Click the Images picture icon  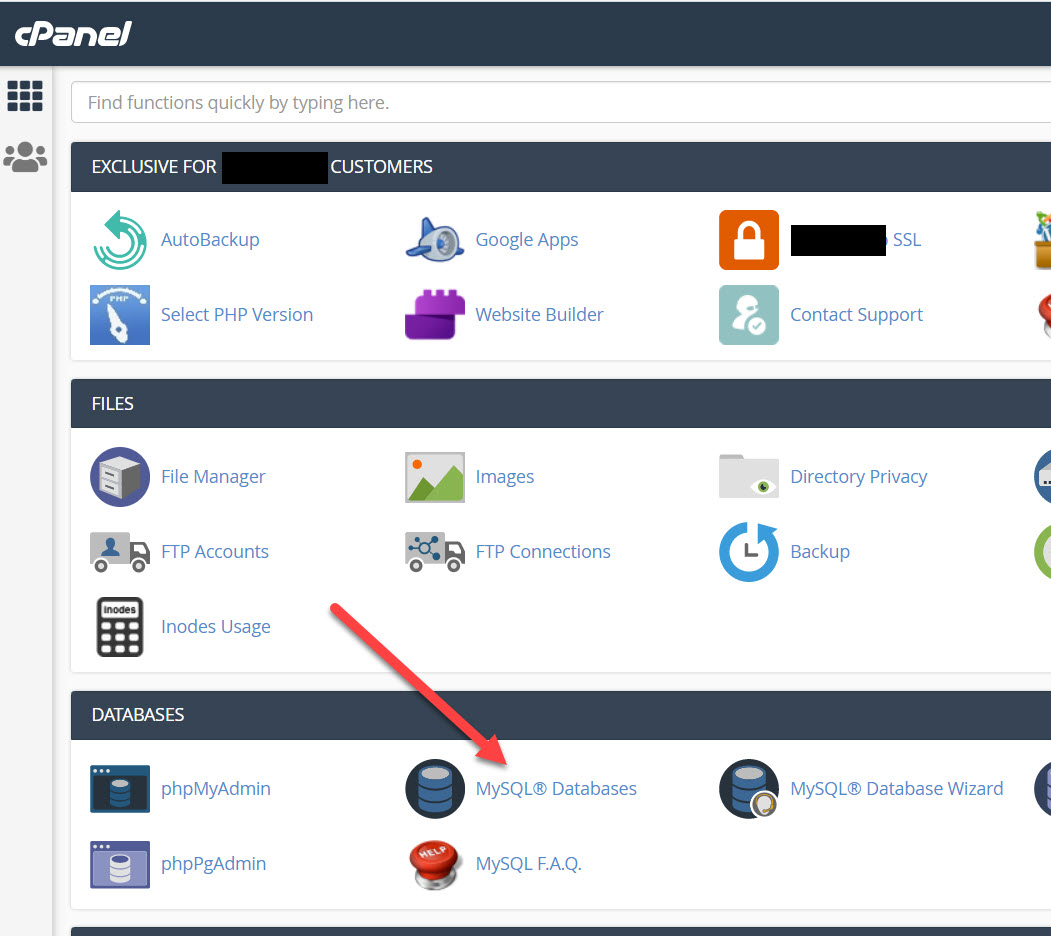click(x=435, y=477)
